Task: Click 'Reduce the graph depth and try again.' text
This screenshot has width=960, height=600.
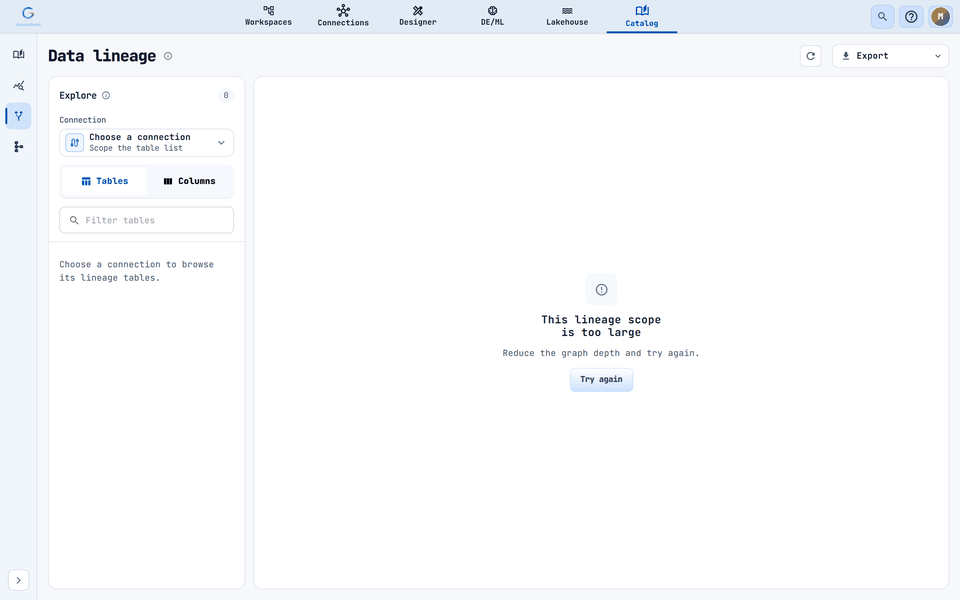Action: point(601,353)
